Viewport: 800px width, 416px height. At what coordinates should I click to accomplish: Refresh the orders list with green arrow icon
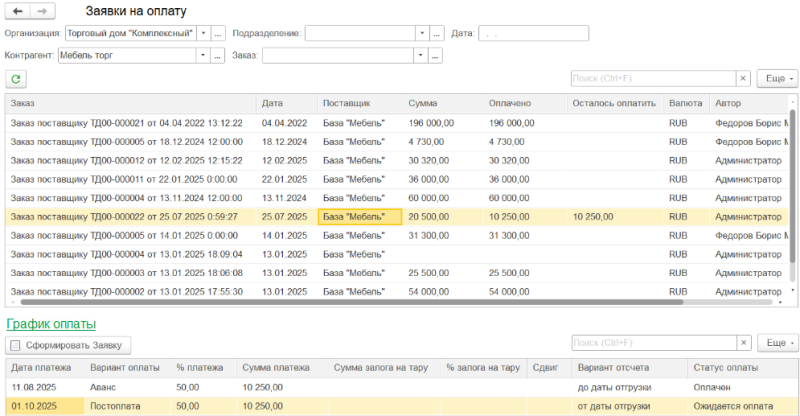[16, 78]
